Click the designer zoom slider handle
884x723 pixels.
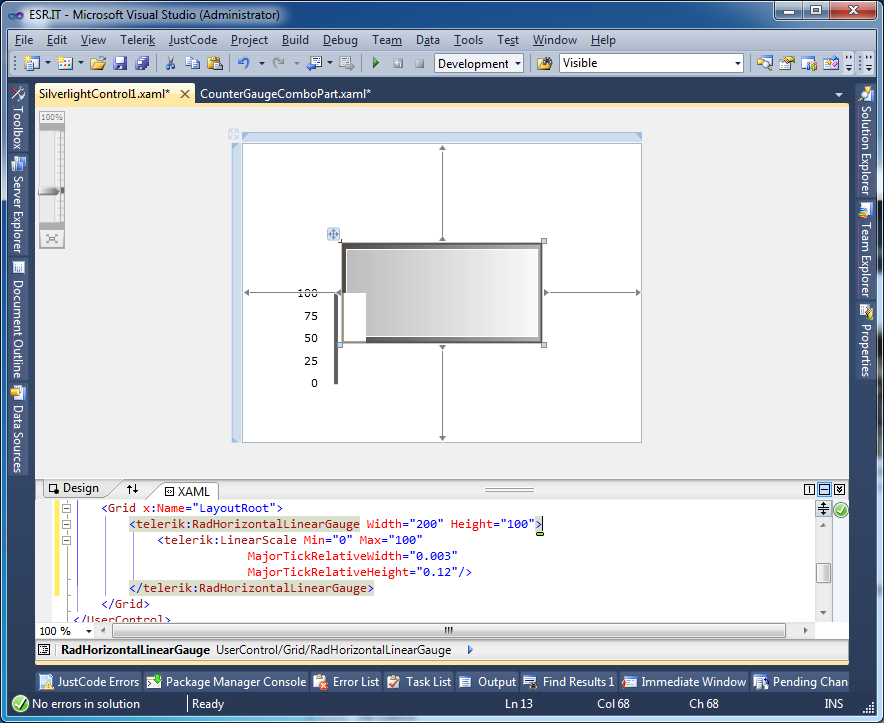coord(51,190)
